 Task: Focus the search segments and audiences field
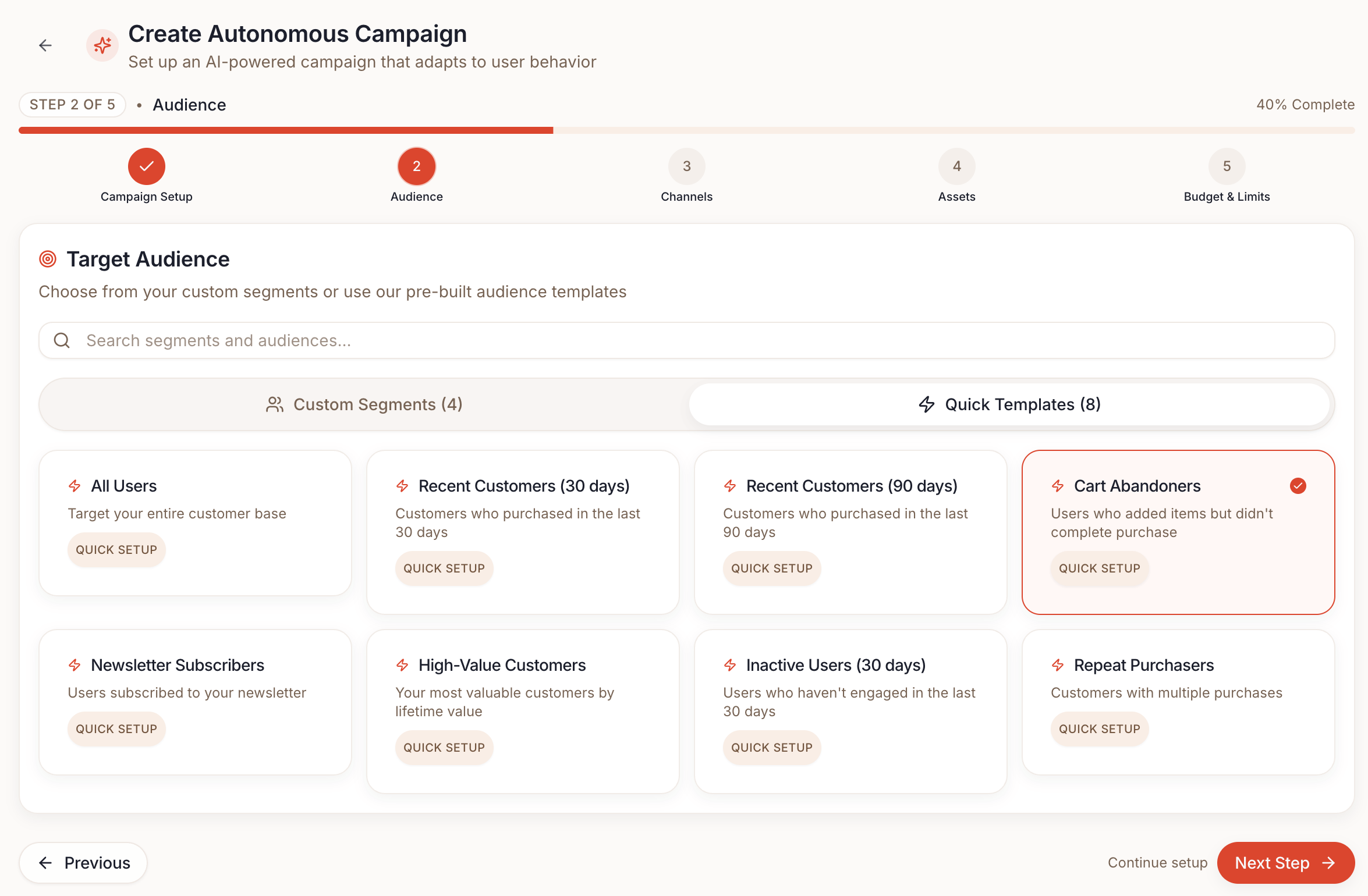[x=686, y=340]
